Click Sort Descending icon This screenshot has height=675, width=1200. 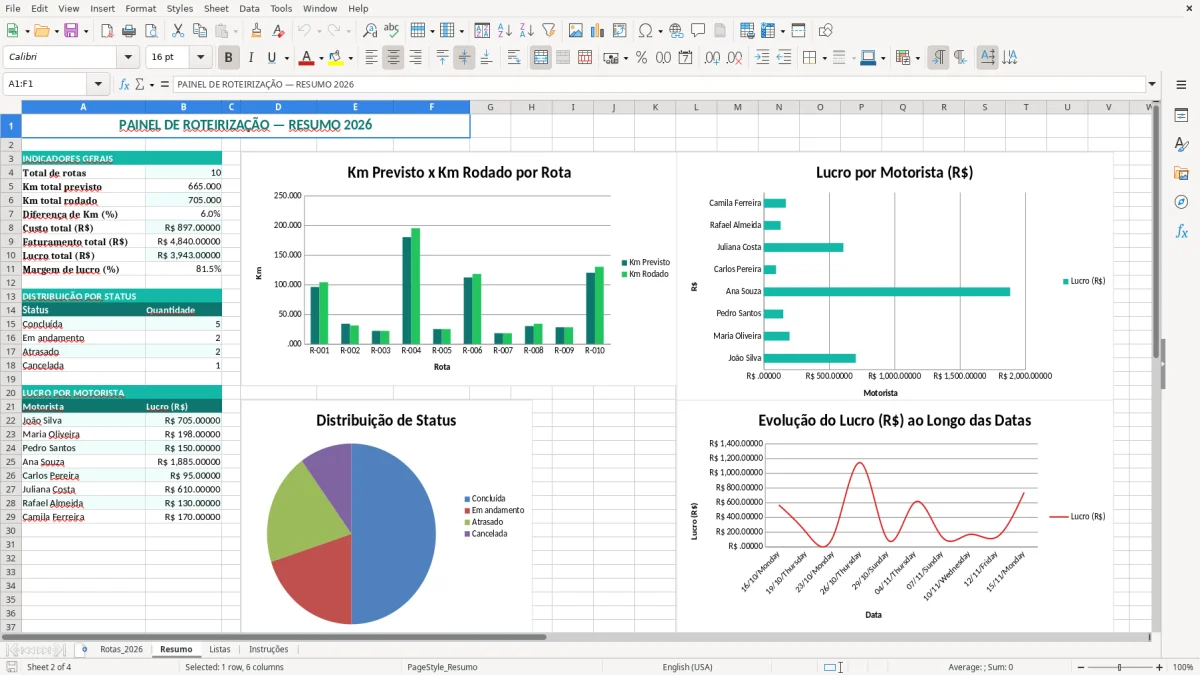tap(526, 31)
